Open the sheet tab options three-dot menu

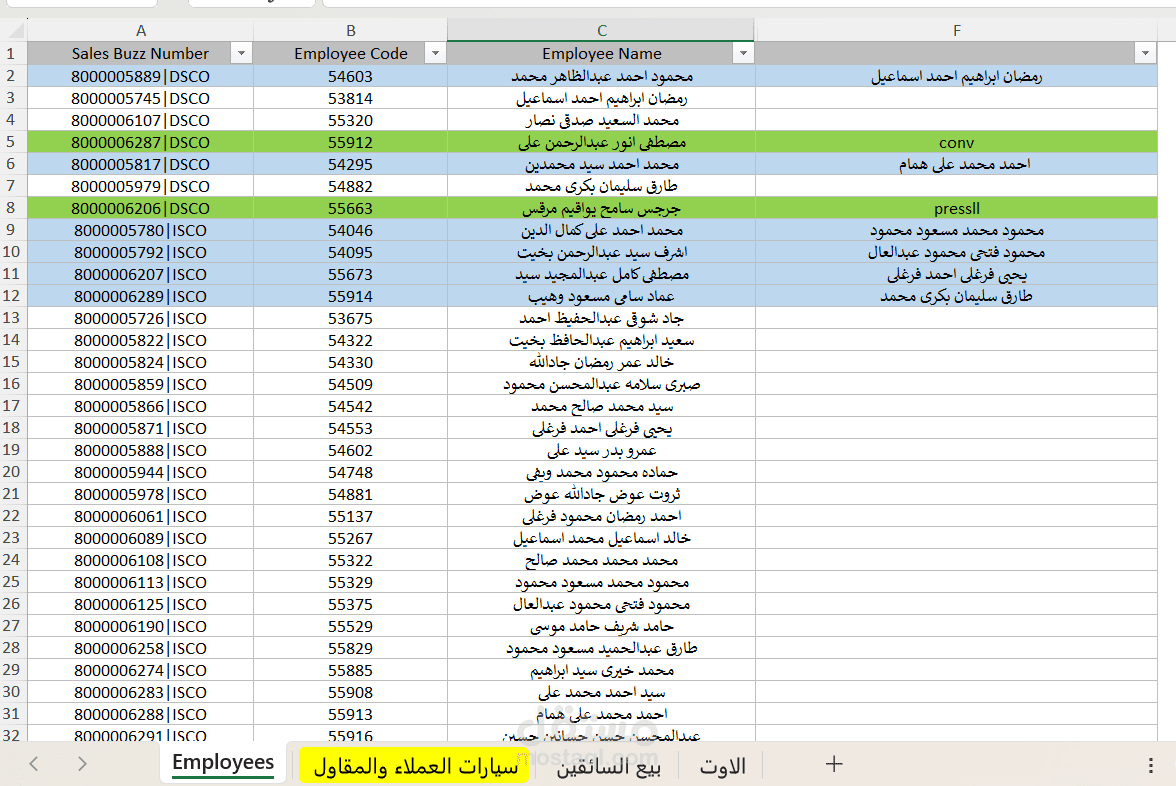1150,765
